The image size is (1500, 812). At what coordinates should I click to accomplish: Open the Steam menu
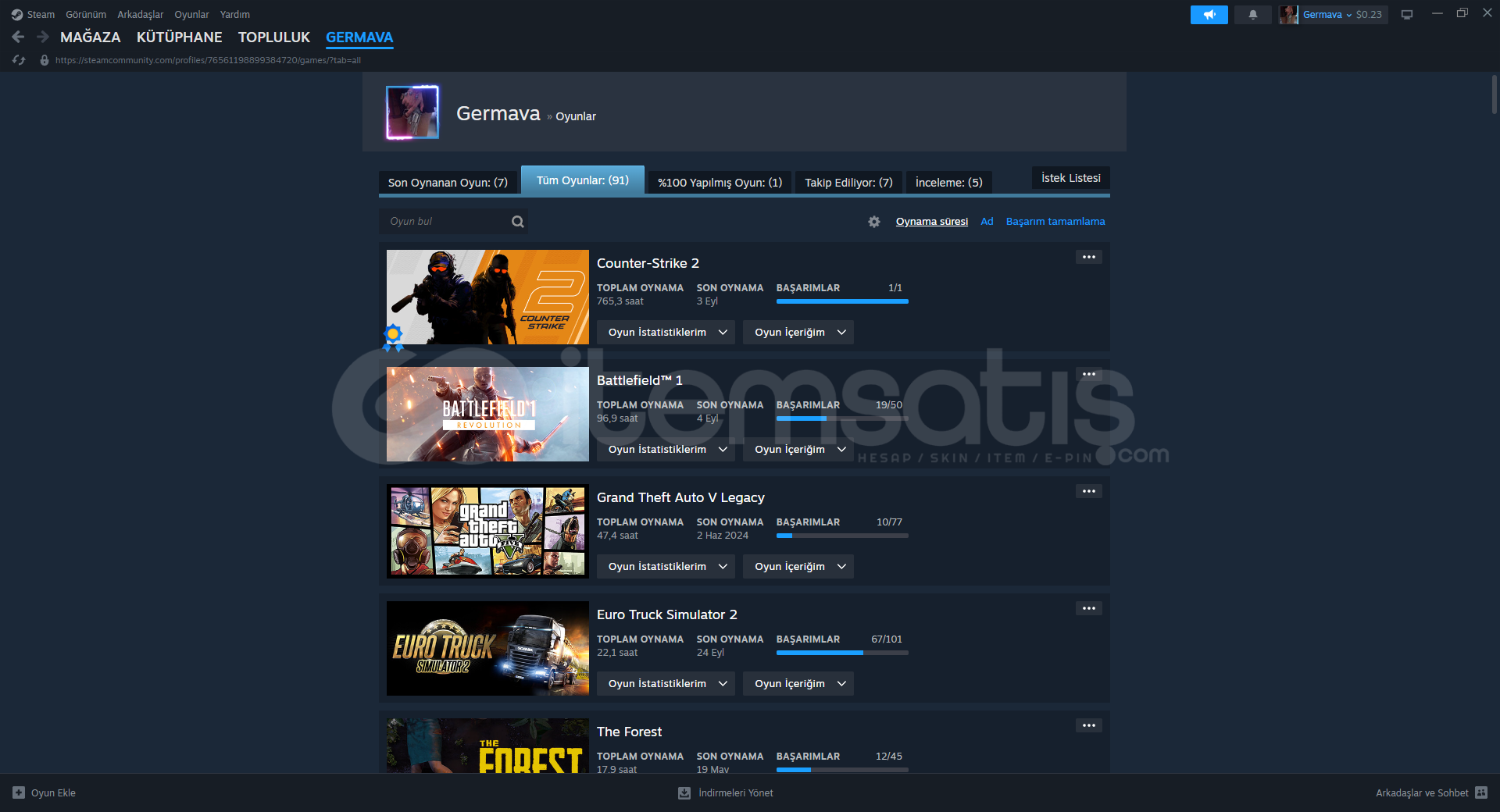pos(41,15)
